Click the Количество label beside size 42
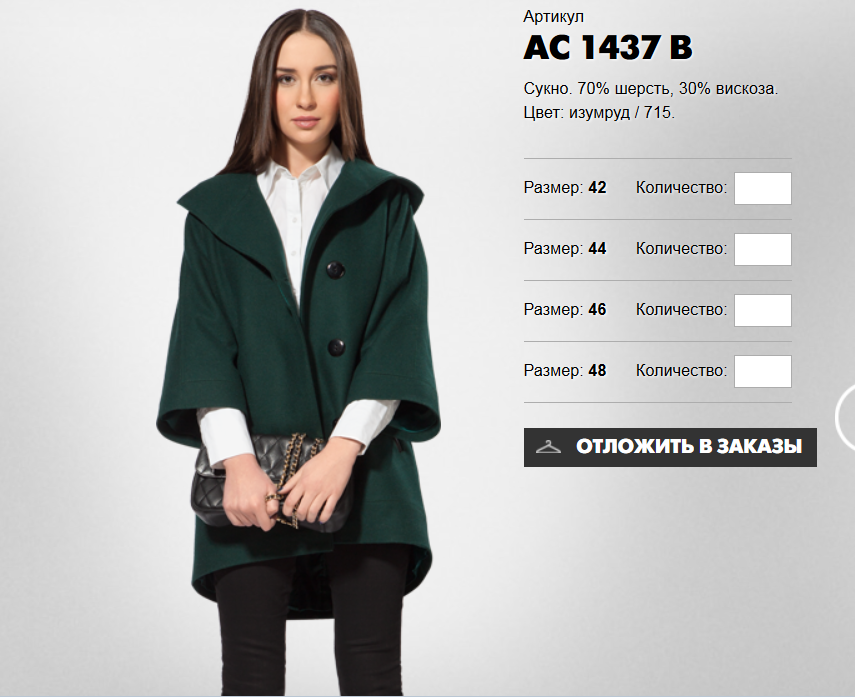 (682, 188)
